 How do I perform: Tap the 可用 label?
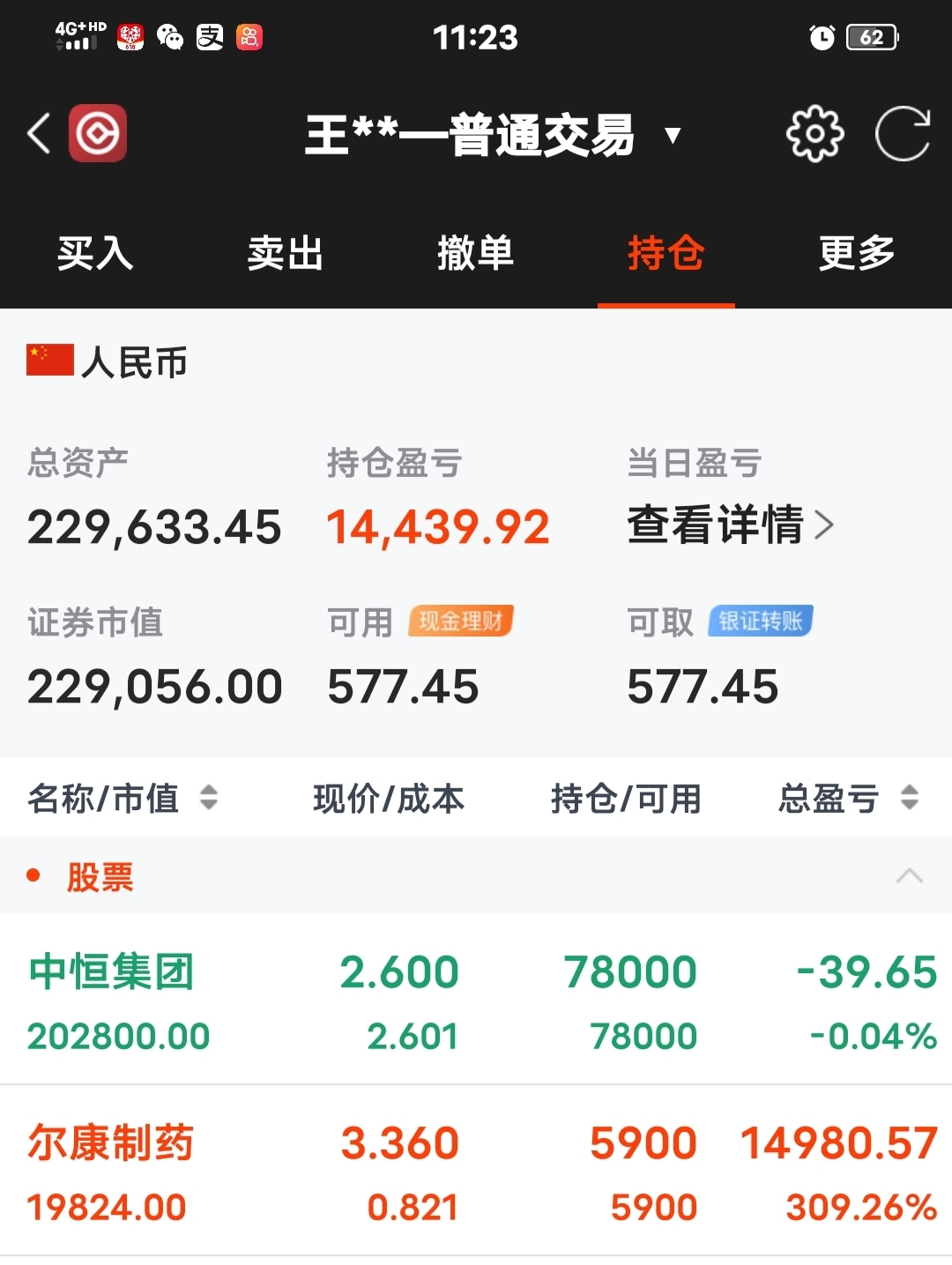tap(360, 622)
